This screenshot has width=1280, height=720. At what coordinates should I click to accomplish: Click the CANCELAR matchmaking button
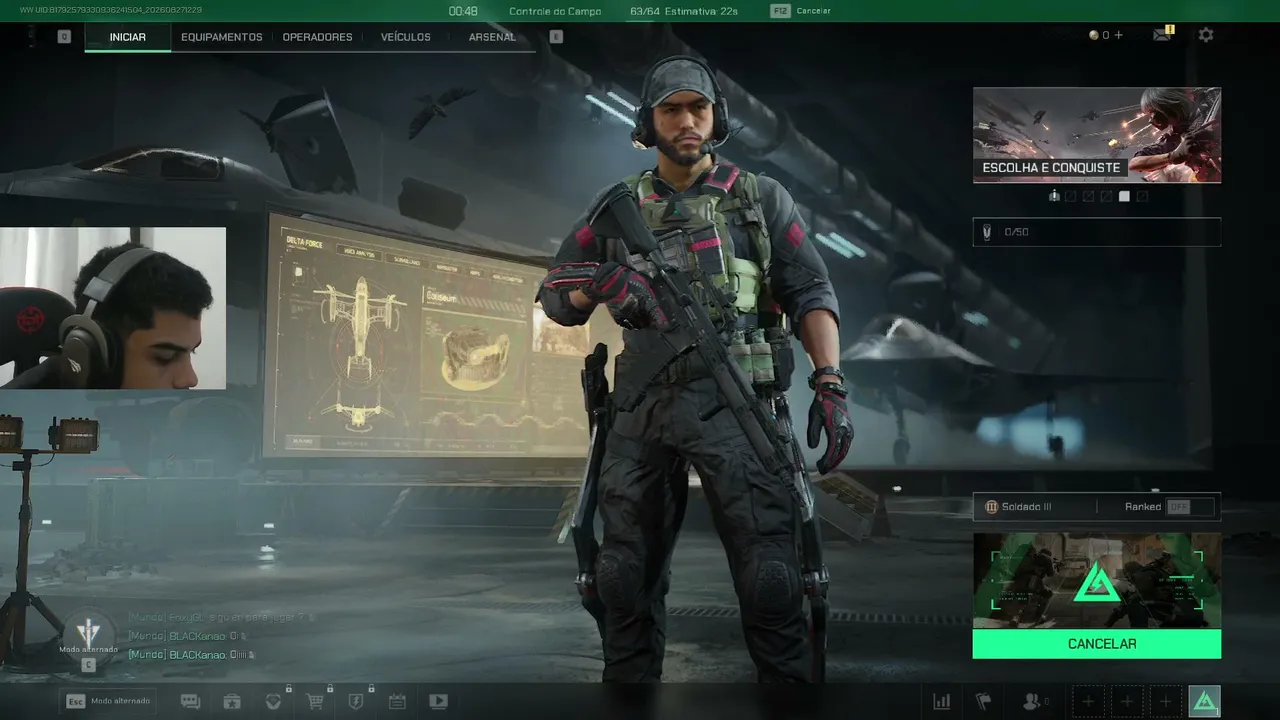pyautogui.click(x=1097, y=644)
